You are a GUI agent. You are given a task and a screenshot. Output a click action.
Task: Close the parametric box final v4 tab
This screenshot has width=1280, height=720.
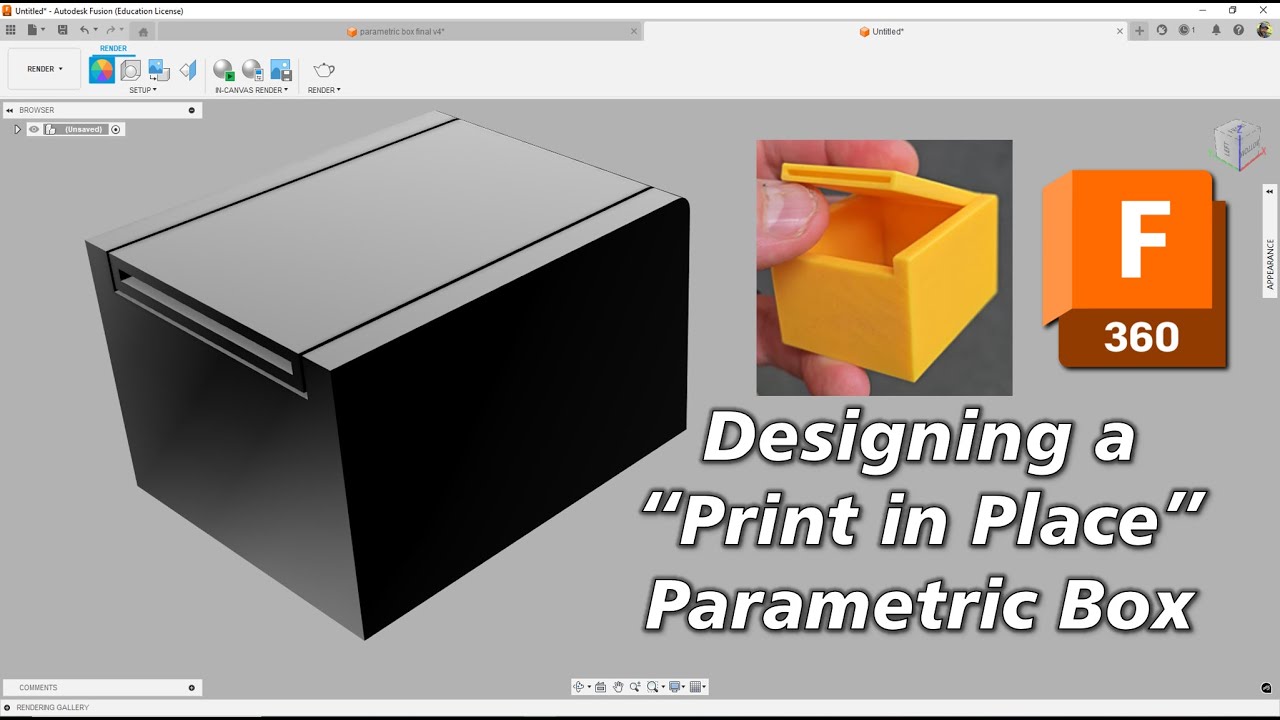tap(633, 31)
